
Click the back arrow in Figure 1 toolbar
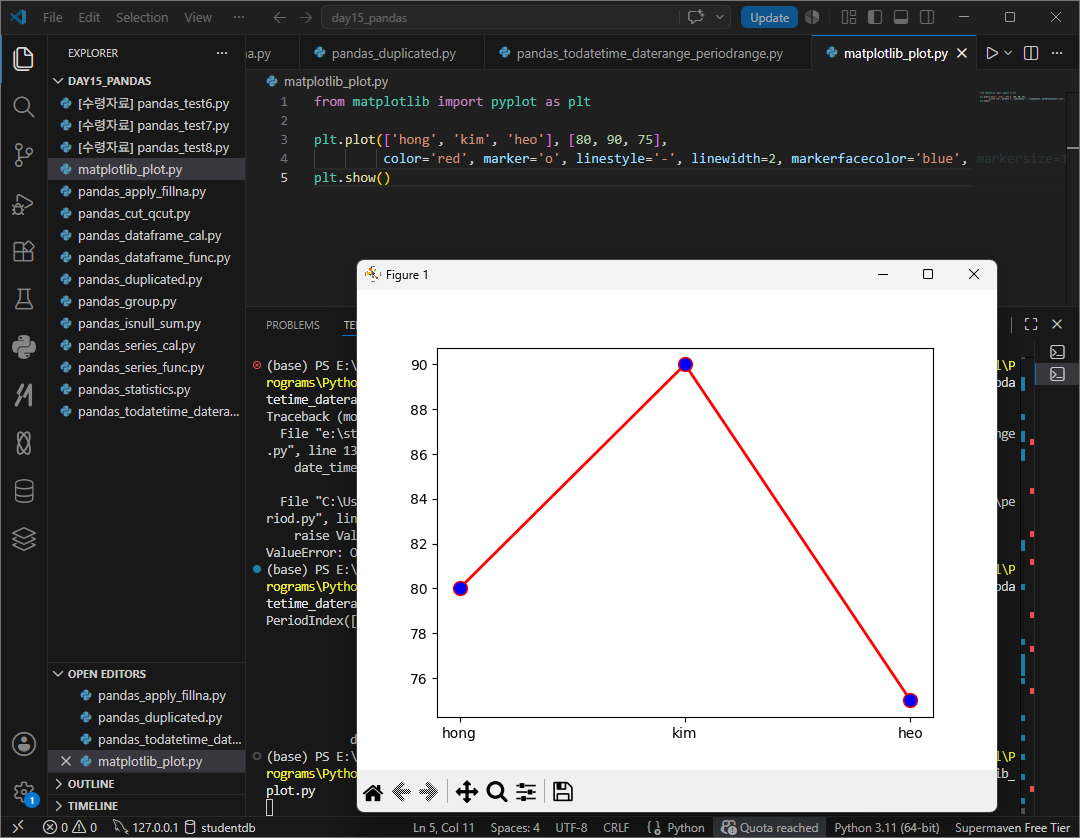tap(401, 792)
